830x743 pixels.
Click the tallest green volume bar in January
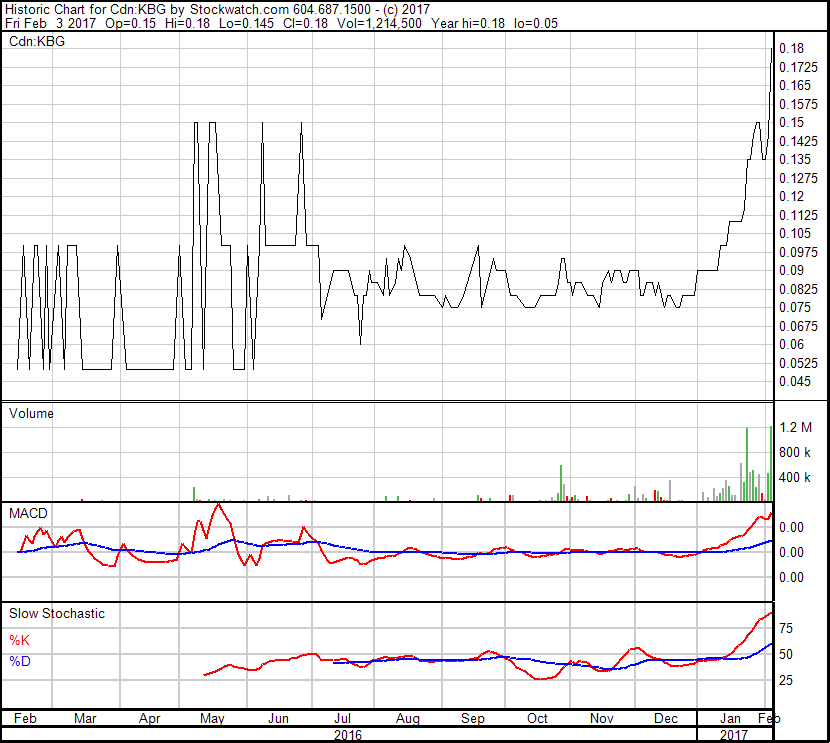pos(747,464)
